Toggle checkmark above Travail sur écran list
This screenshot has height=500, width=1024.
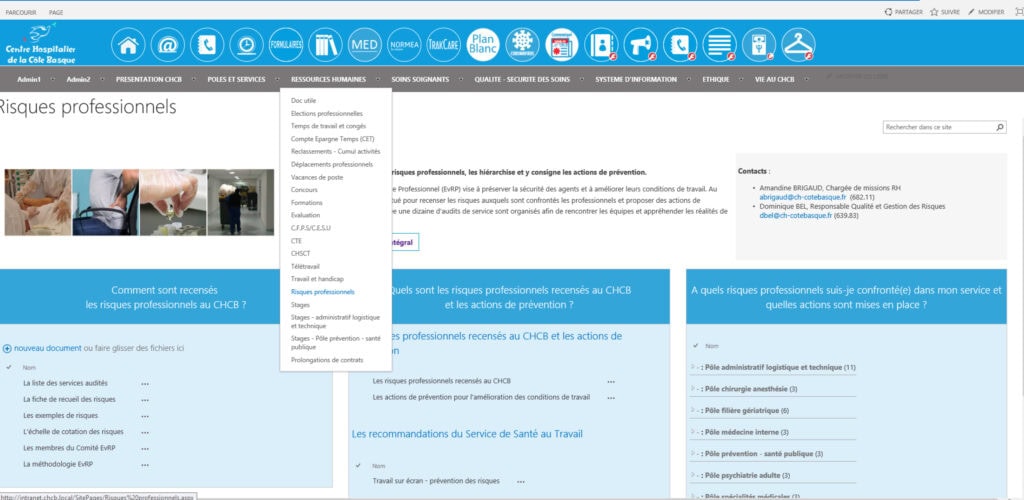pyautogui.click(x=358, y=465)
